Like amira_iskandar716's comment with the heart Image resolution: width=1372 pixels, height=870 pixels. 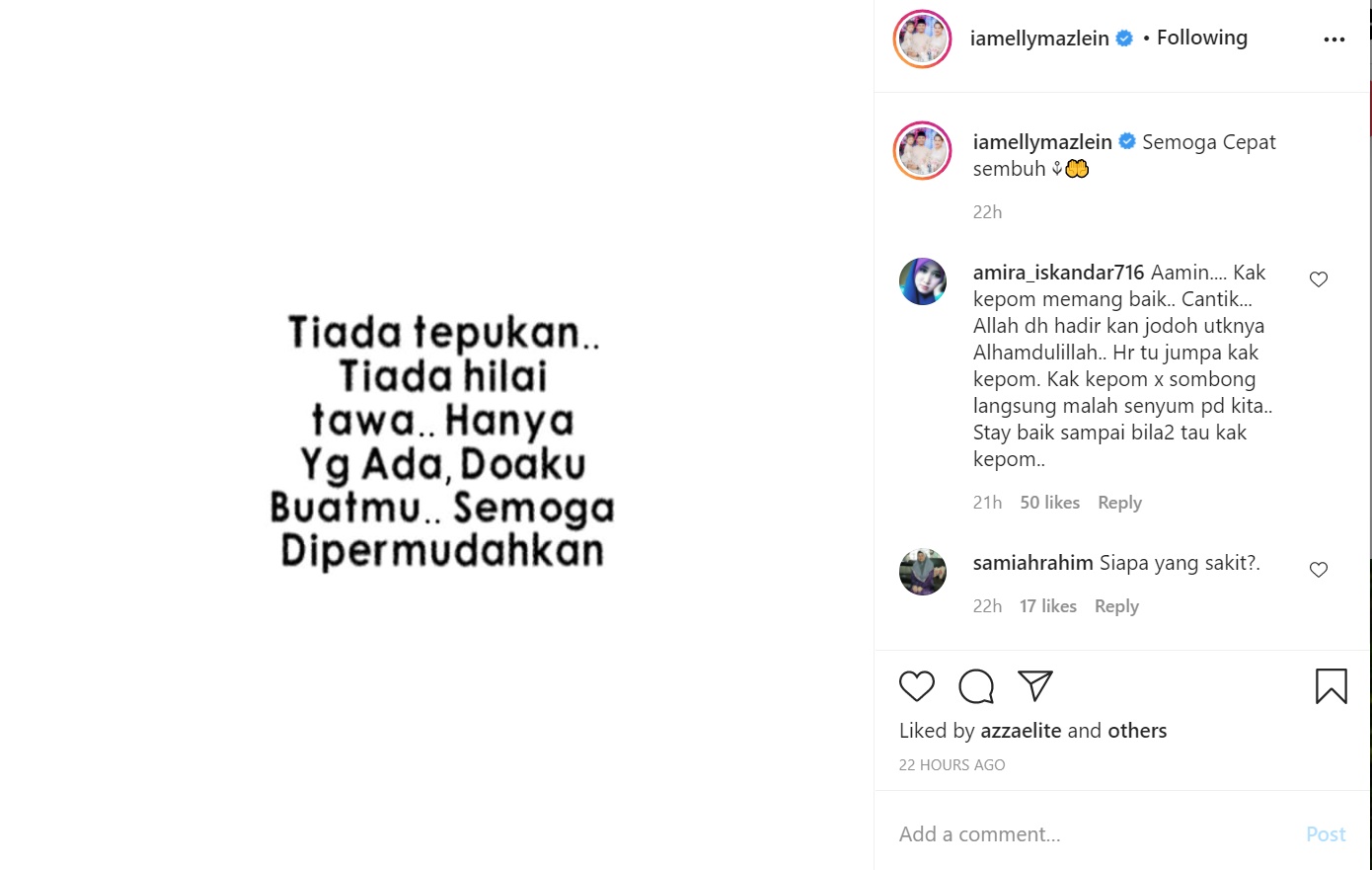(1319, 279)
